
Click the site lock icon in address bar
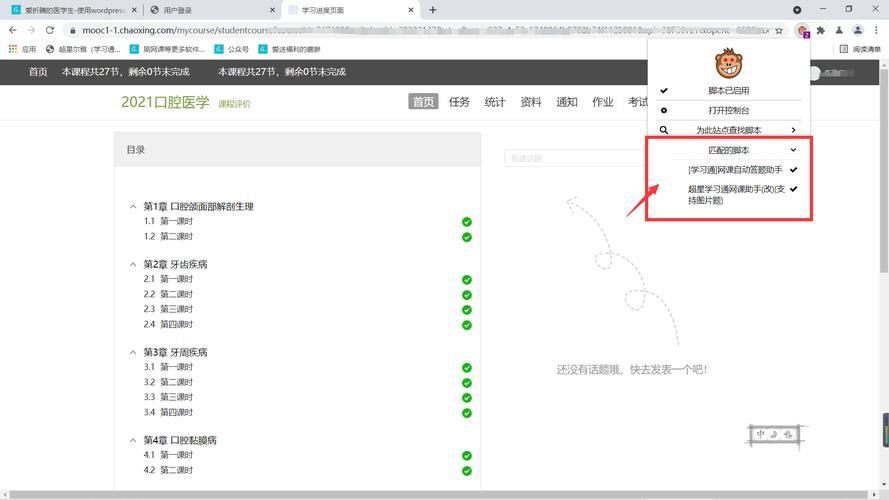pos(73,31)
